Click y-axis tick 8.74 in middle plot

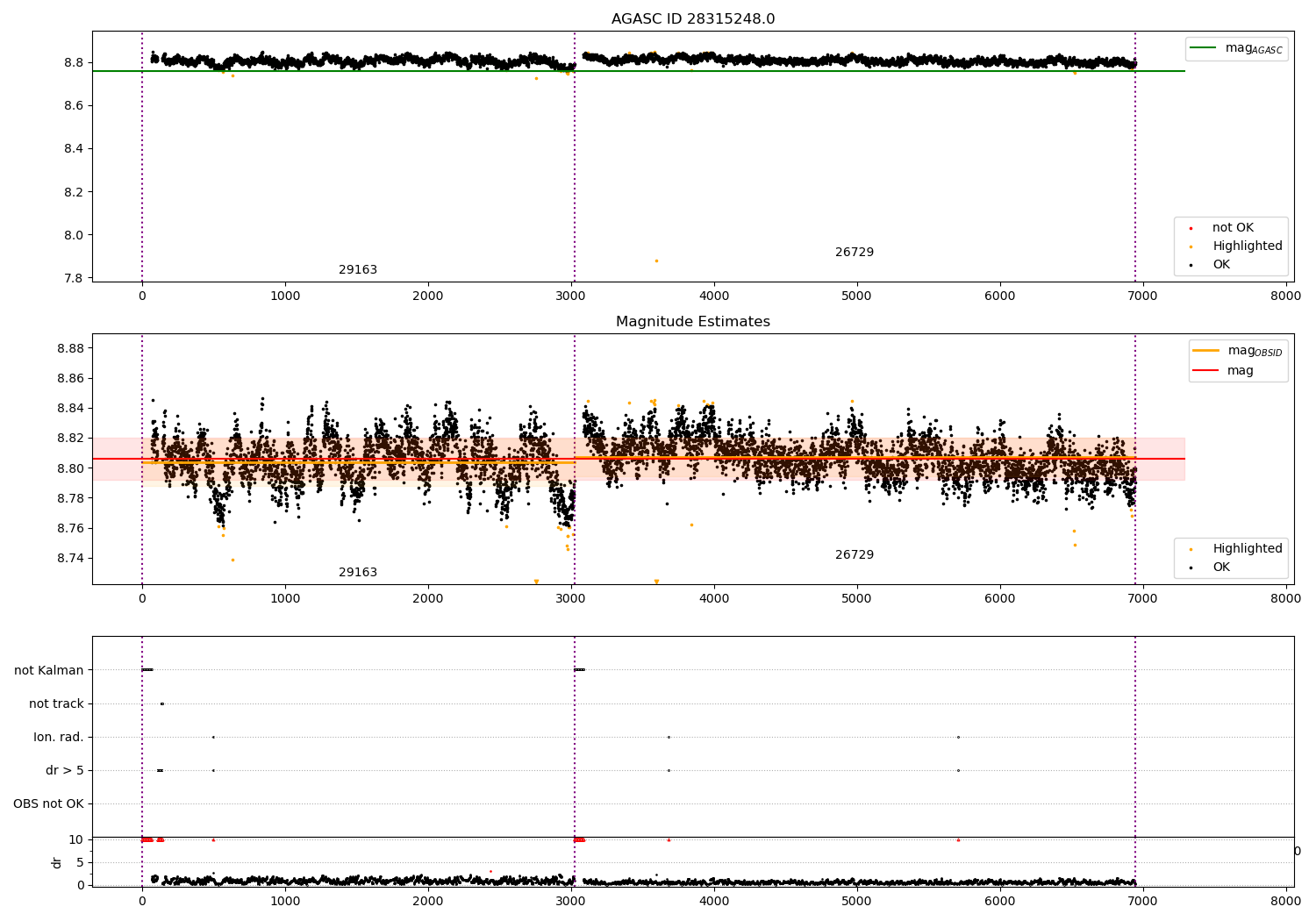70,559
